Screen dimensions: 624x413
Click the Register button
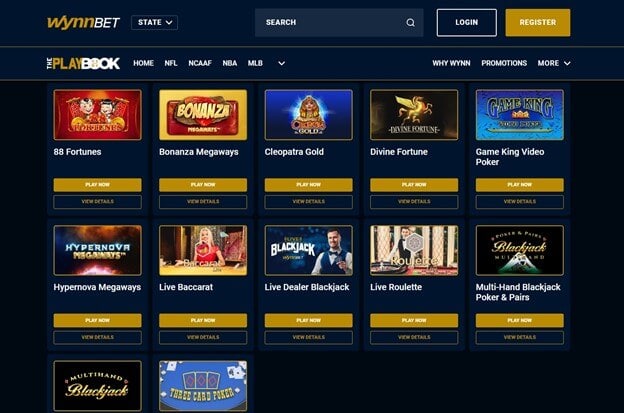coord(538,23)
